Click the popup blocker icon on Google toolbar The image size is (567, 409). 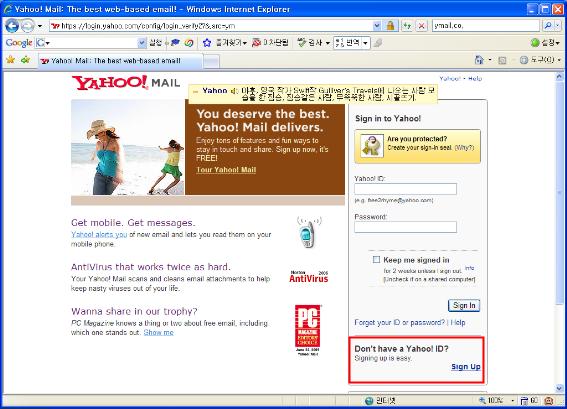pos(256,43)
